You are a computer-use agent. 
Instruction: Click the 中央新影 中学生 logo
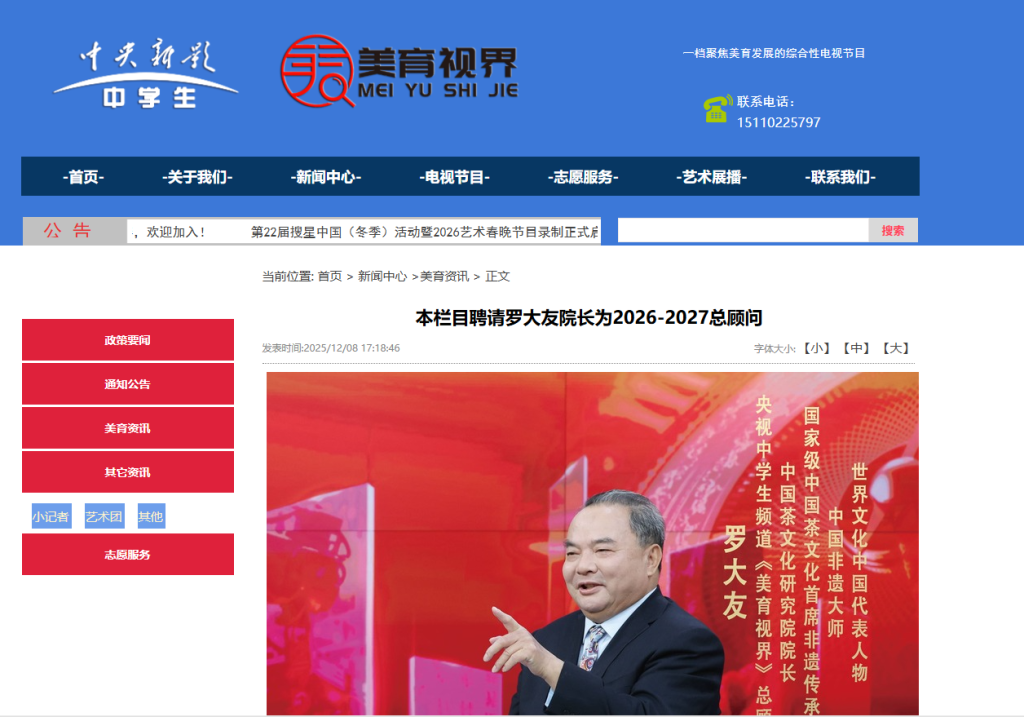(x=145, y=76)
